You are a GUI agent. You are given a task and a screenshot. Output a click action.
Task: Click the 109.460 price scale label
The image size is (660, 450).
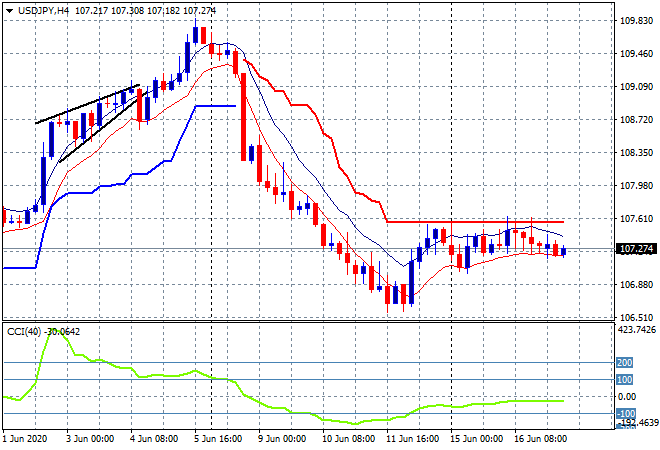tap(636, 53)
